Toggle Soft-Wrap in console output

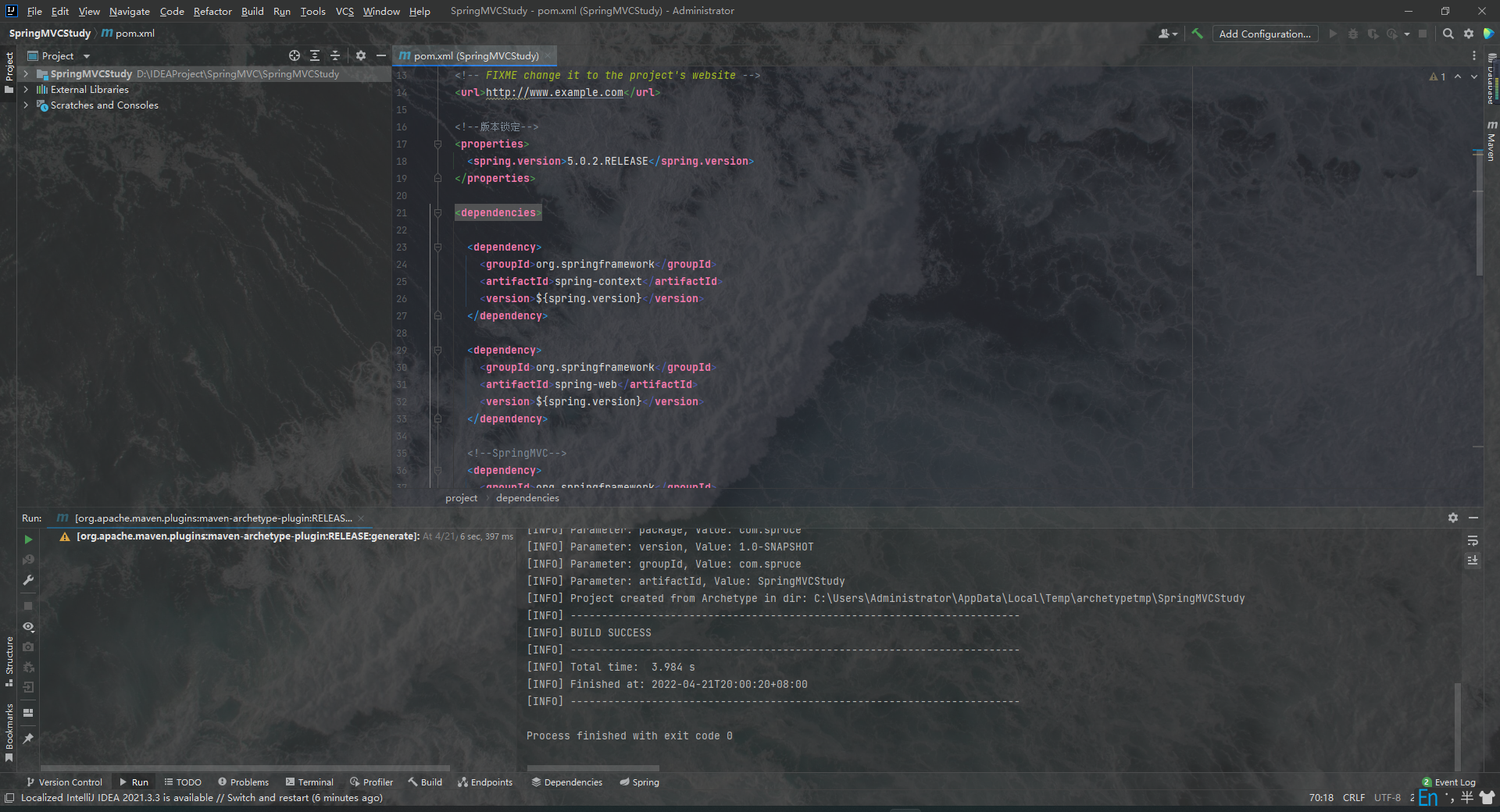(1473, 540)
